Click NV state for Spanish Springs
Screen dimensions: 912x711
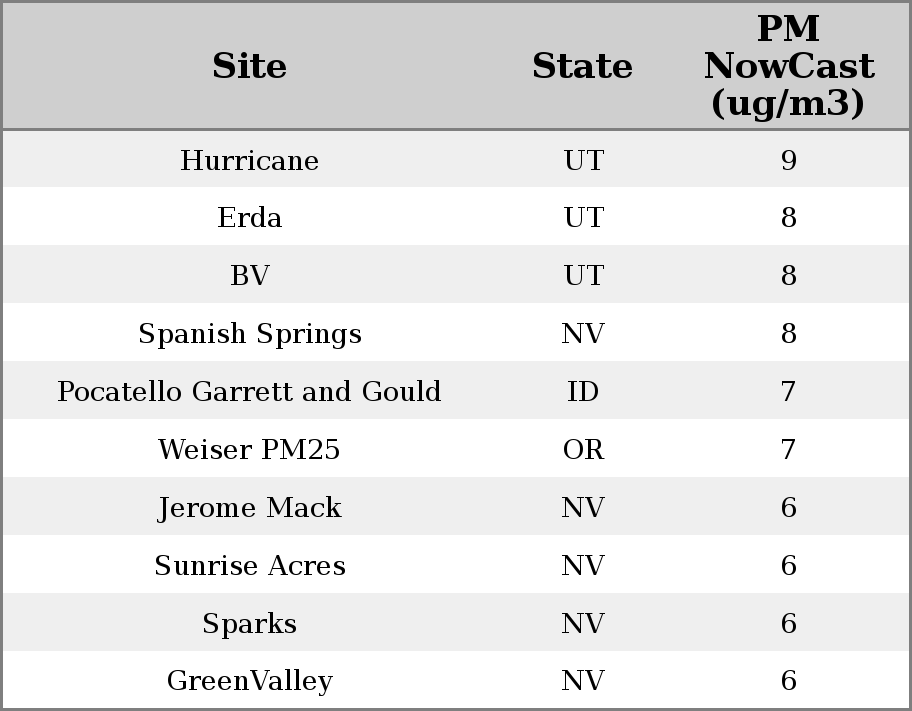coord(583,334)
